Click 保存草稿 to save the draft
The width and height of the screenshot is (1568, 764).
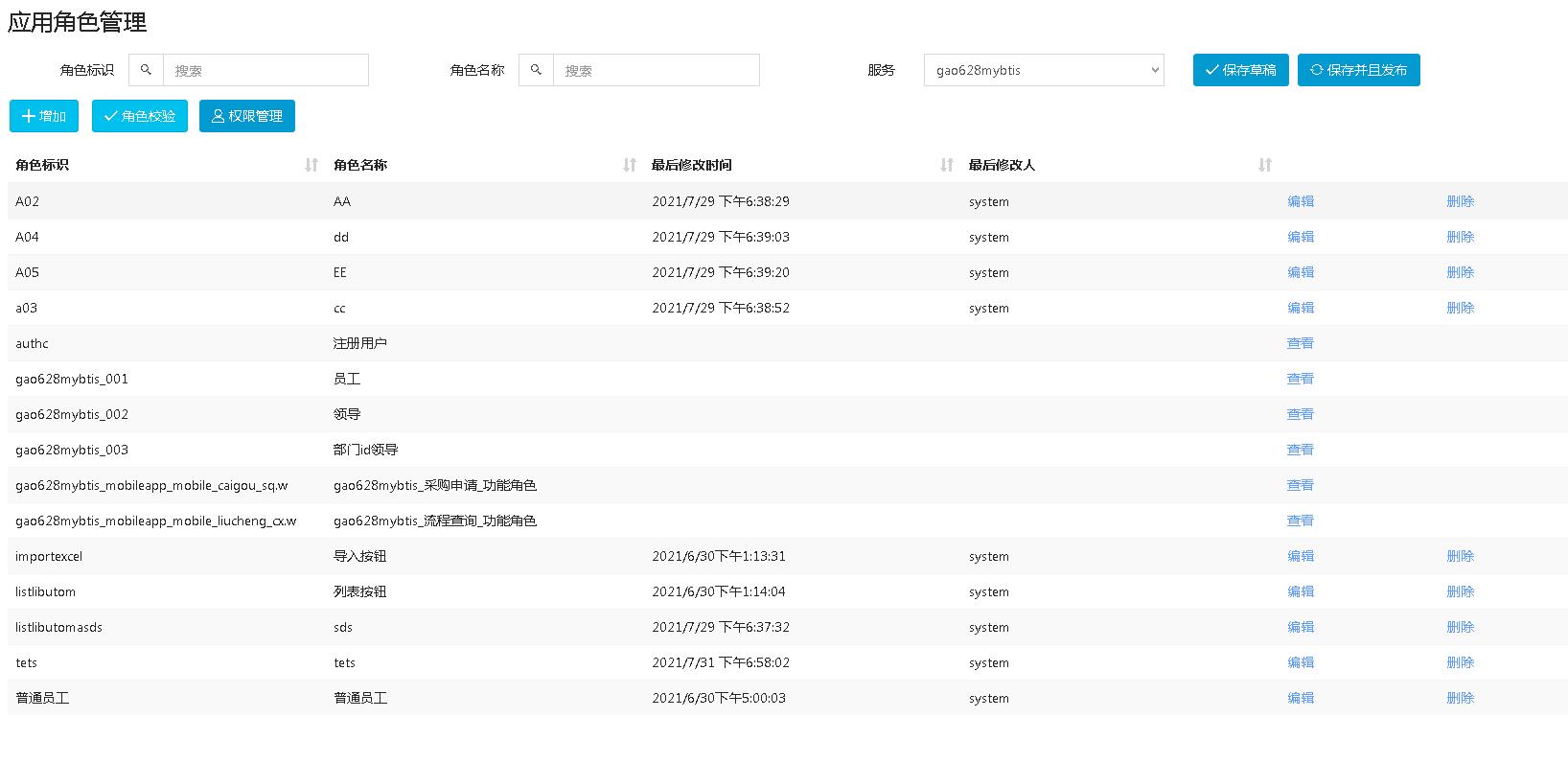(x=1240, y=70)
